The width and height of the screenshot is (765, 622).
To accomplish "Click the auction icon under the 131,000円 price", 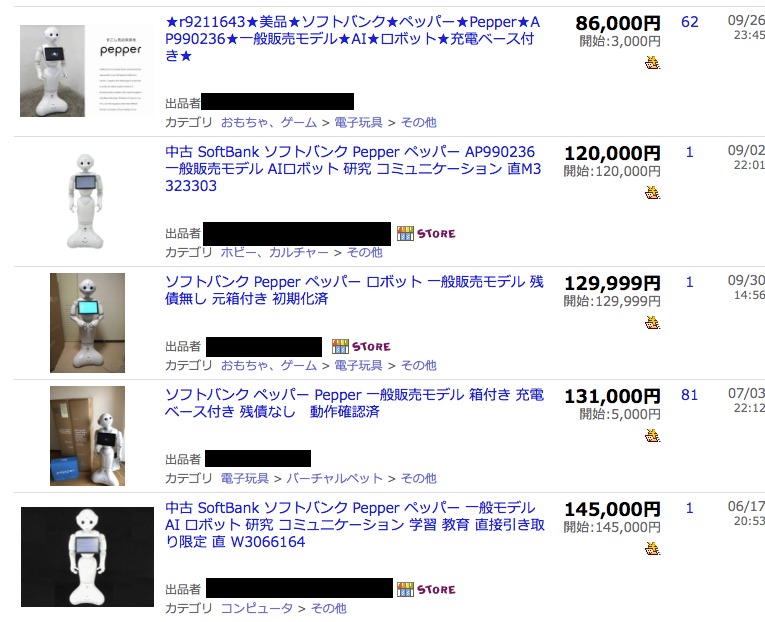I will click(652, 435).
